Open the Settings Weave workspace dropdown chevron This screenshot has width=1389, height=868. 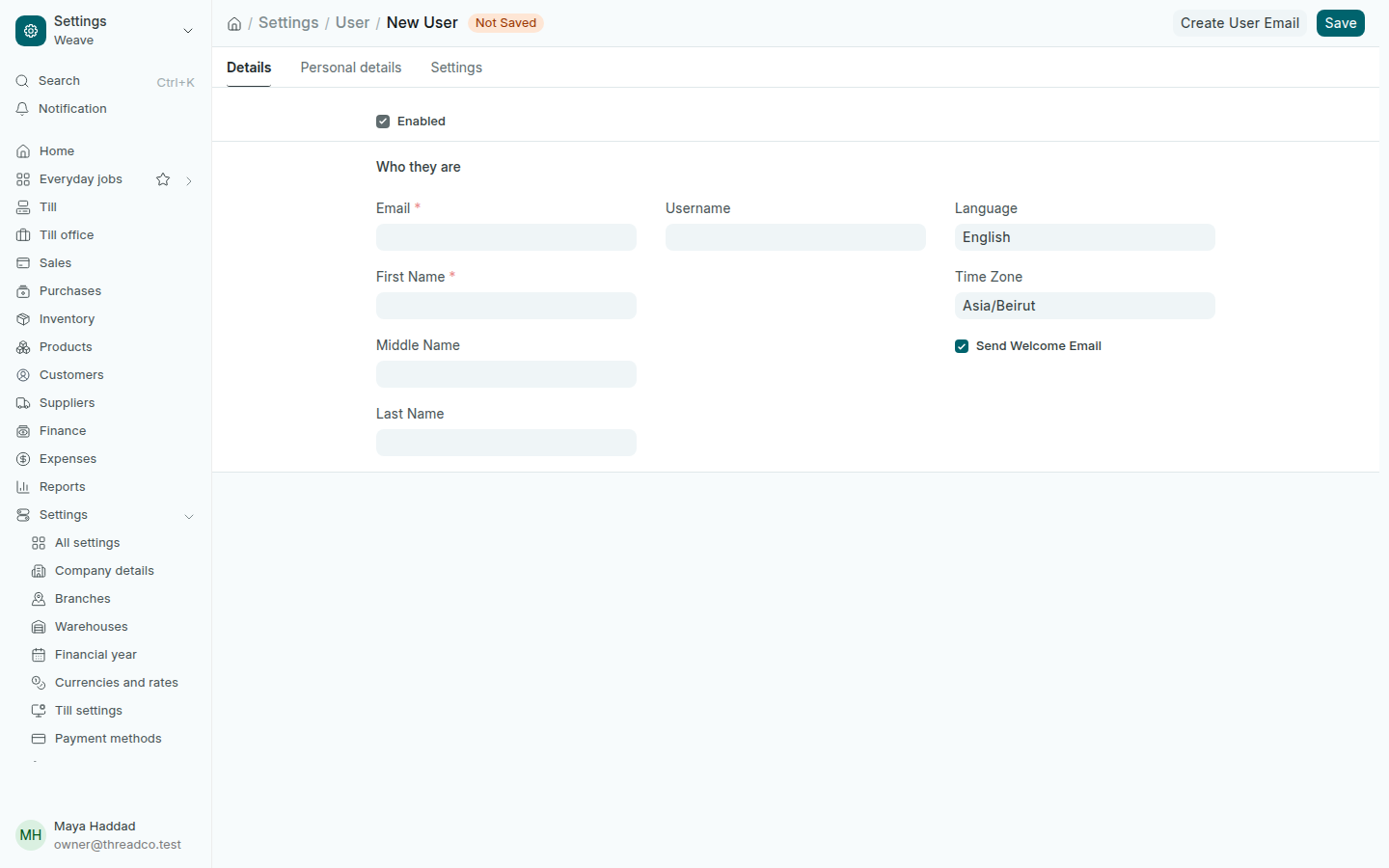188,31
